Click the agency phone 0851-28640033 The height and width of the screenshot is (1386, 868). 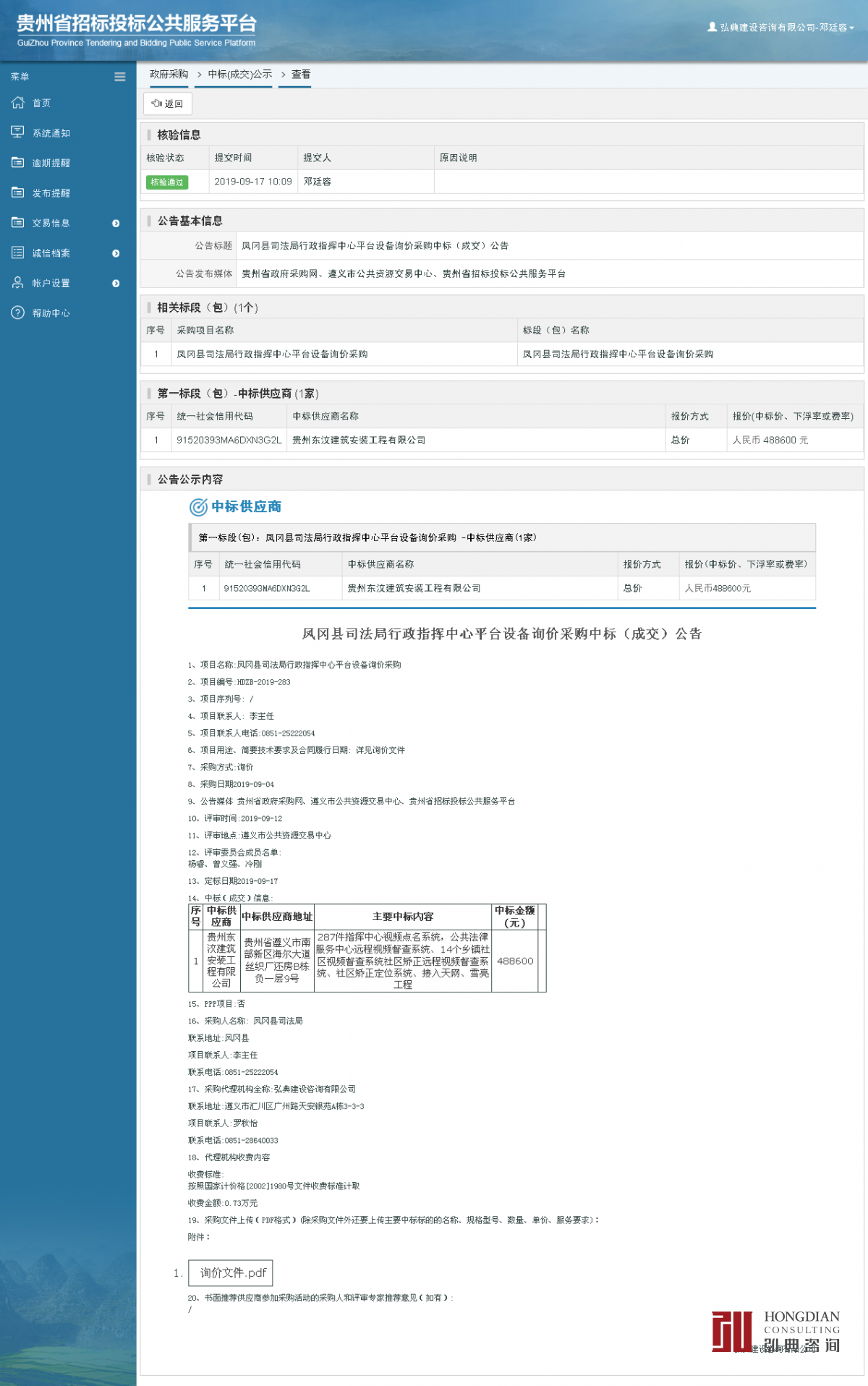click(233, 1141)
